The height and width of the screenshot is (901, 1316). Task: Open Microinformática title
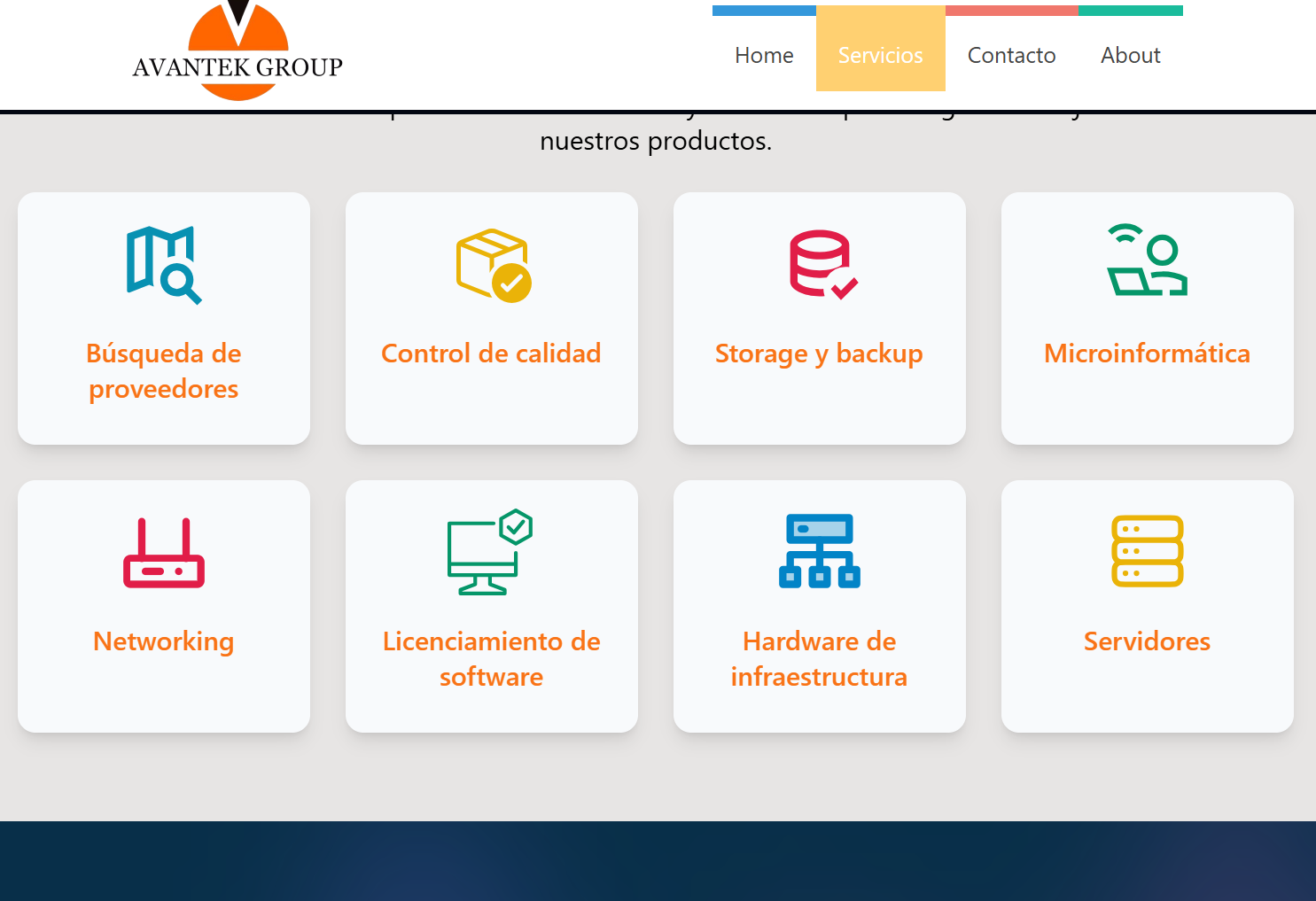click(1148, 353)
